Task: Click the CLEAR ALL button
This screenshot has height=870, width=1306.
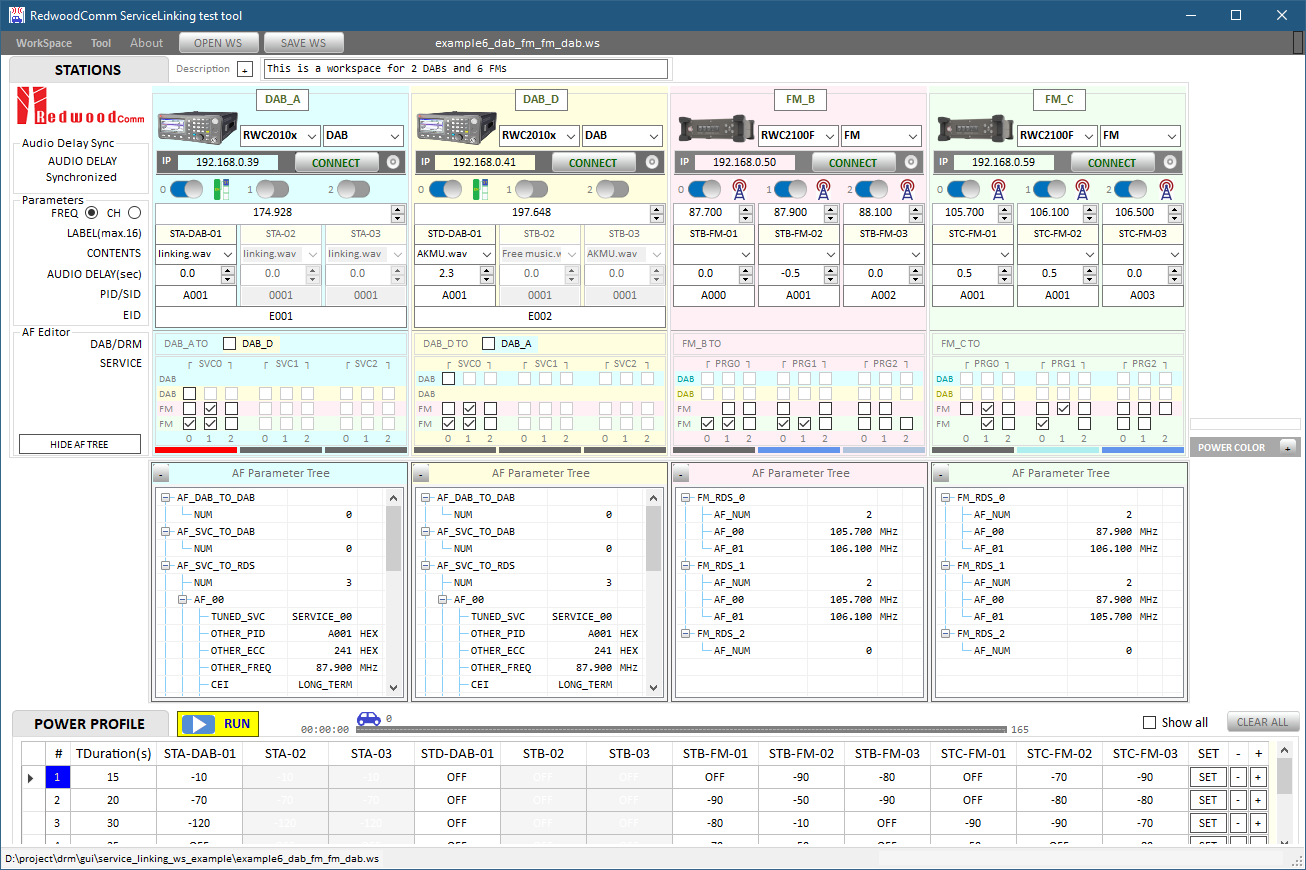Action: [1263, 722]
